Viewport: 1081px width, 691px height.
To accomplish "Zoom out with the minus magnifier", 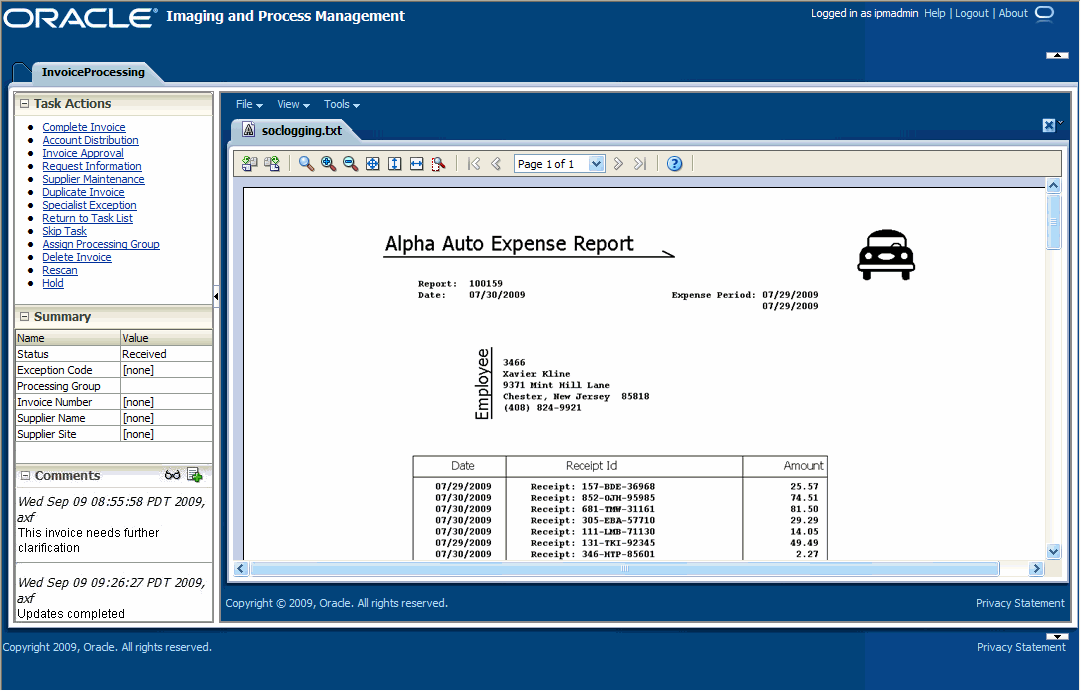I will (350, 163).
